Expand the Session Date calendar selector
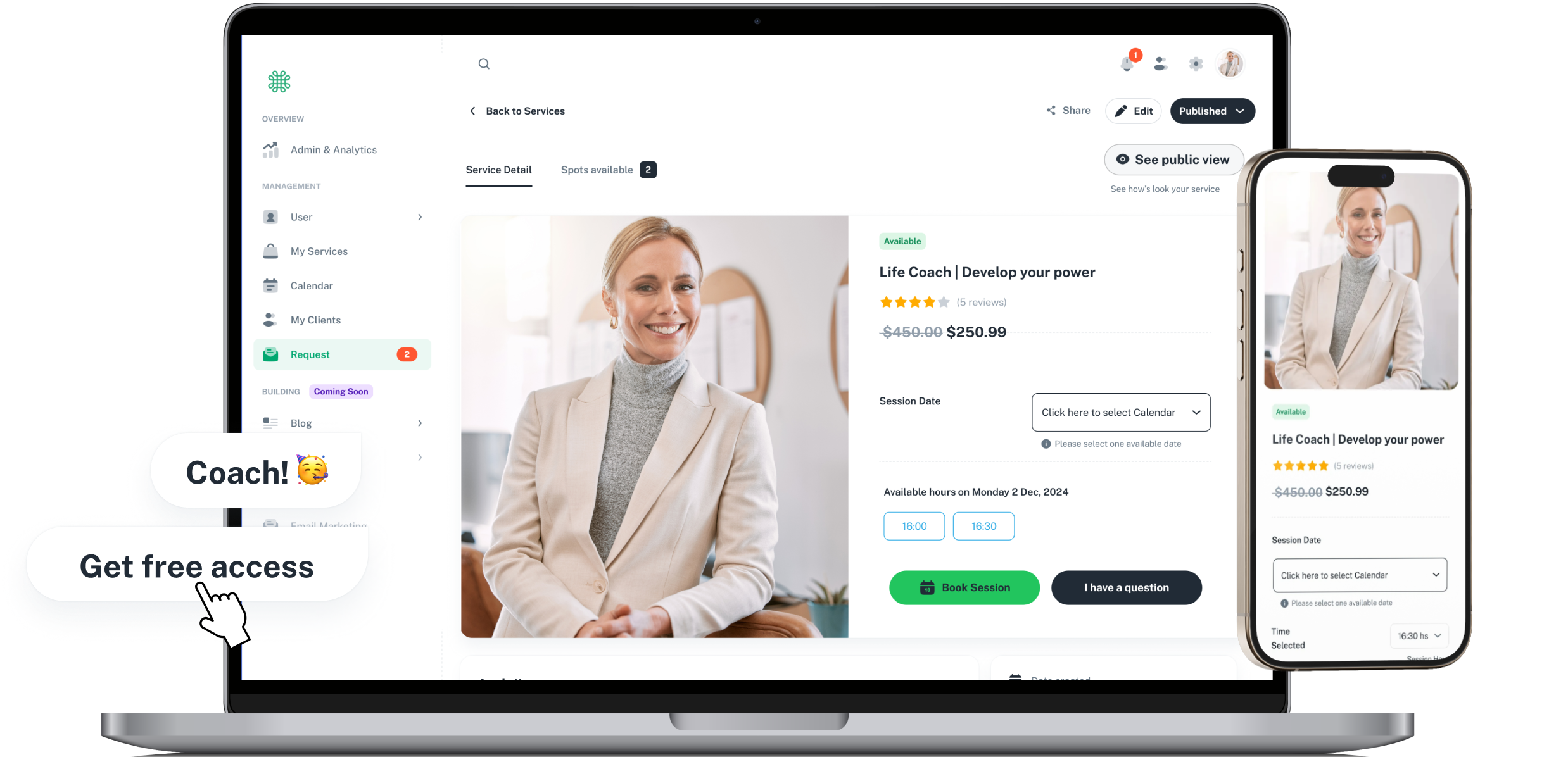Screen dimensions: 1568x757 click(x=1120, y=412)
